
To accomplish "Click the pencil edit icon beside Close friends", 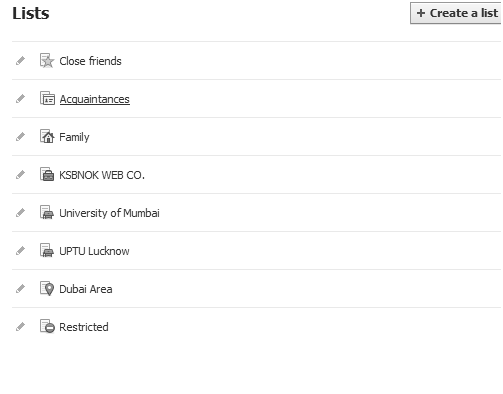I will coord(20,61).
